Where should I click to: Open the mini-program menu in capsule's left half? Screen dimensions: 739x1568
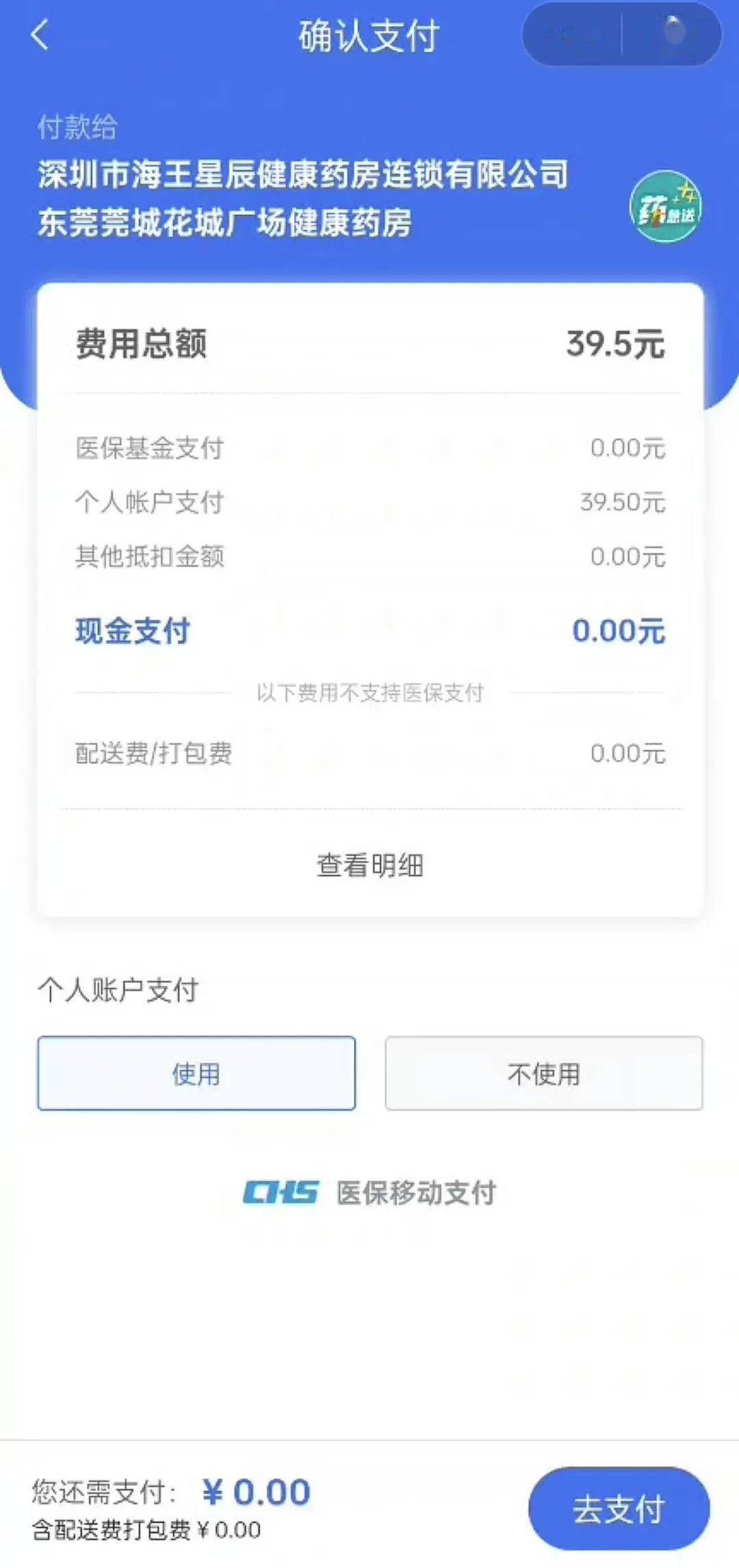573,35
